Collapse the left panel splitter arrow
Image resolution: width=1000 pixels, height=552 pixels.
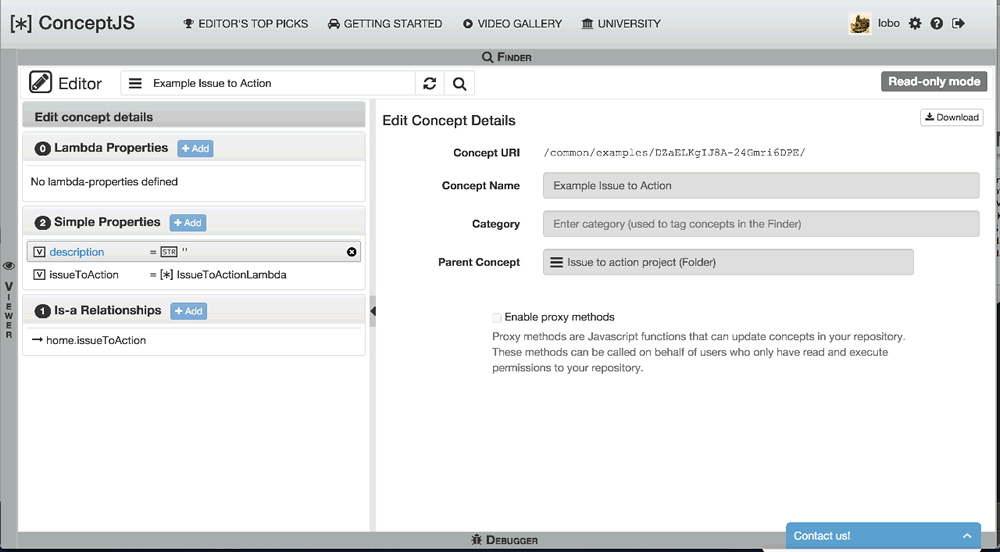(x=373, y=311)
